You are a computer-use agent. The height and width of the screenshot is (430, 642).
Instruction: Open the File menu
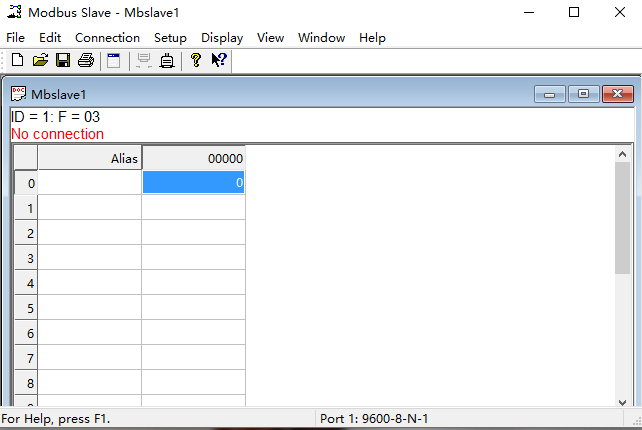pyautogui.click(x=16, y=38)
